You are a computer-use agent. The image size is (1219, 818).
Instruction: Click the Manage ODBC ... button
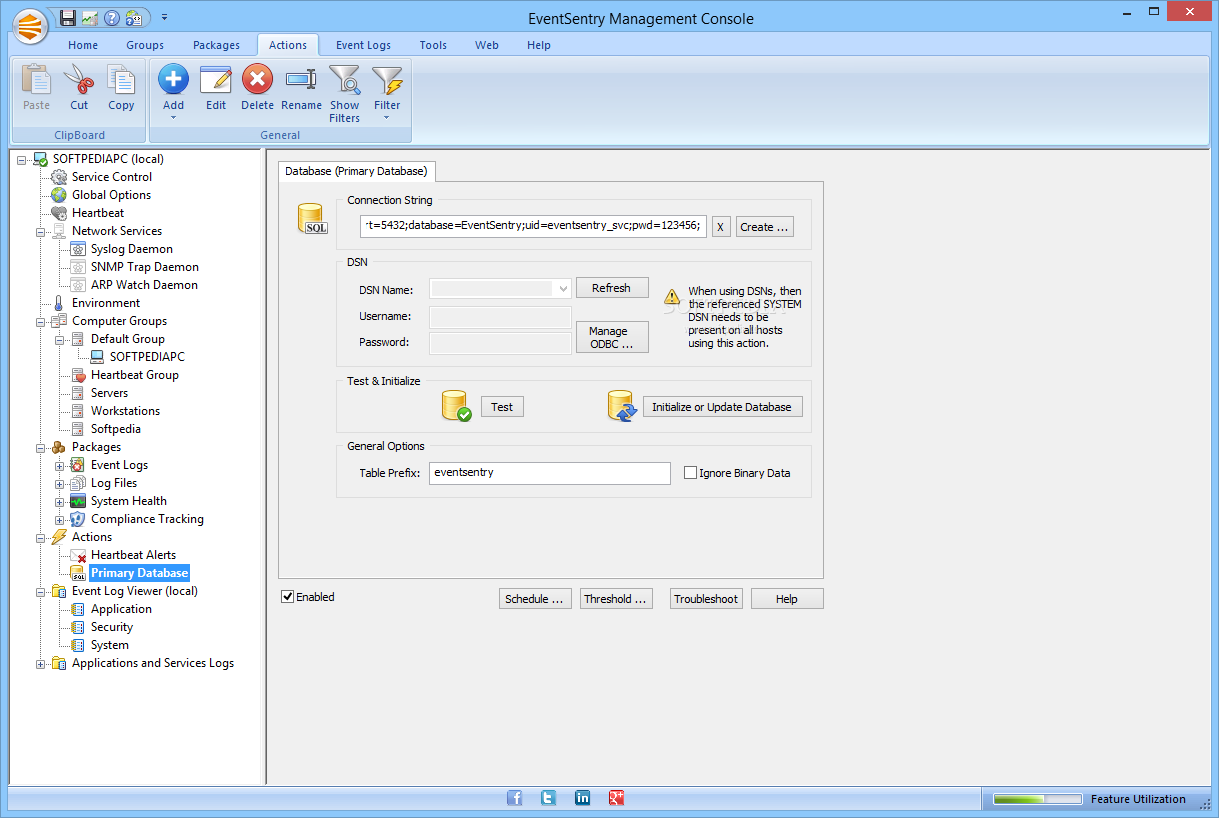coord(612,337)
